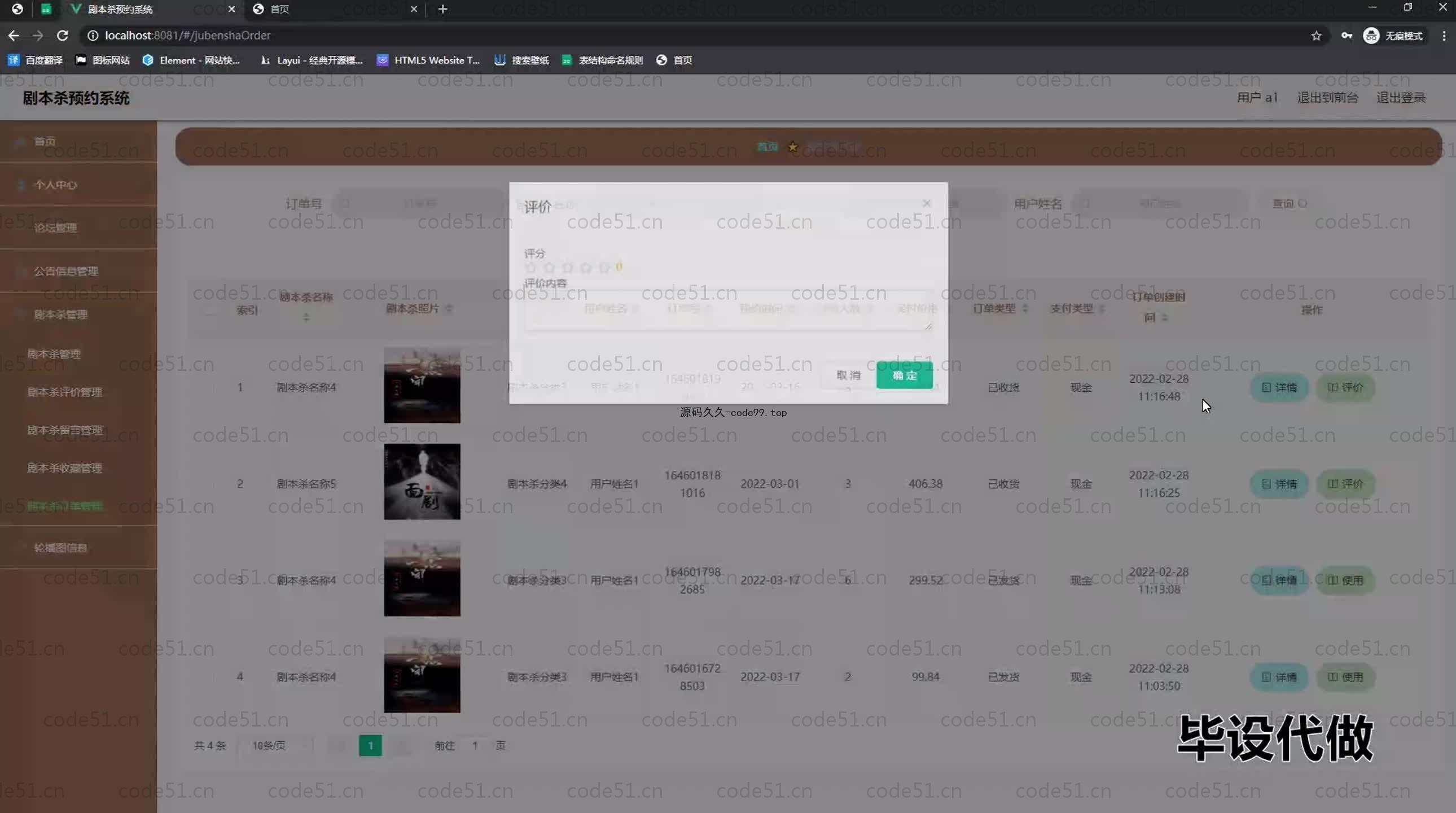Open 详情 for order 1646016728503

point(1279,677)
